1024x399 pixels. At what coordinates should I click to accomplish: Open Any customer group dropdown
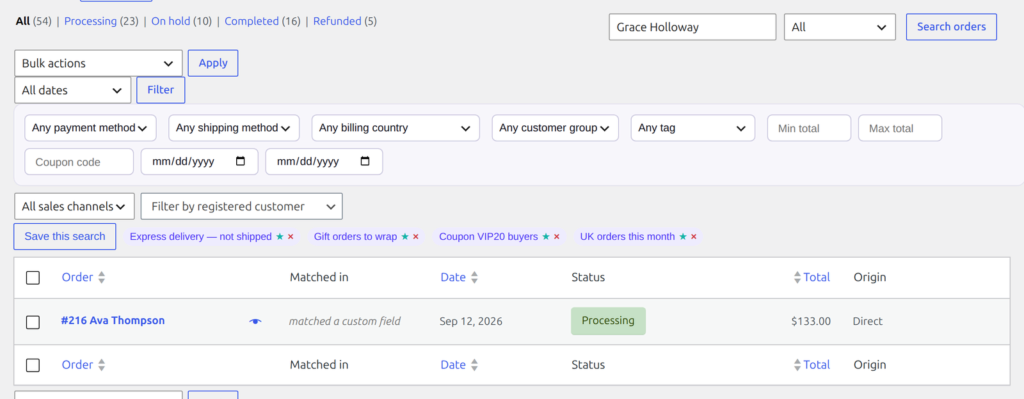pyautogui.click(x=555, y=128)
